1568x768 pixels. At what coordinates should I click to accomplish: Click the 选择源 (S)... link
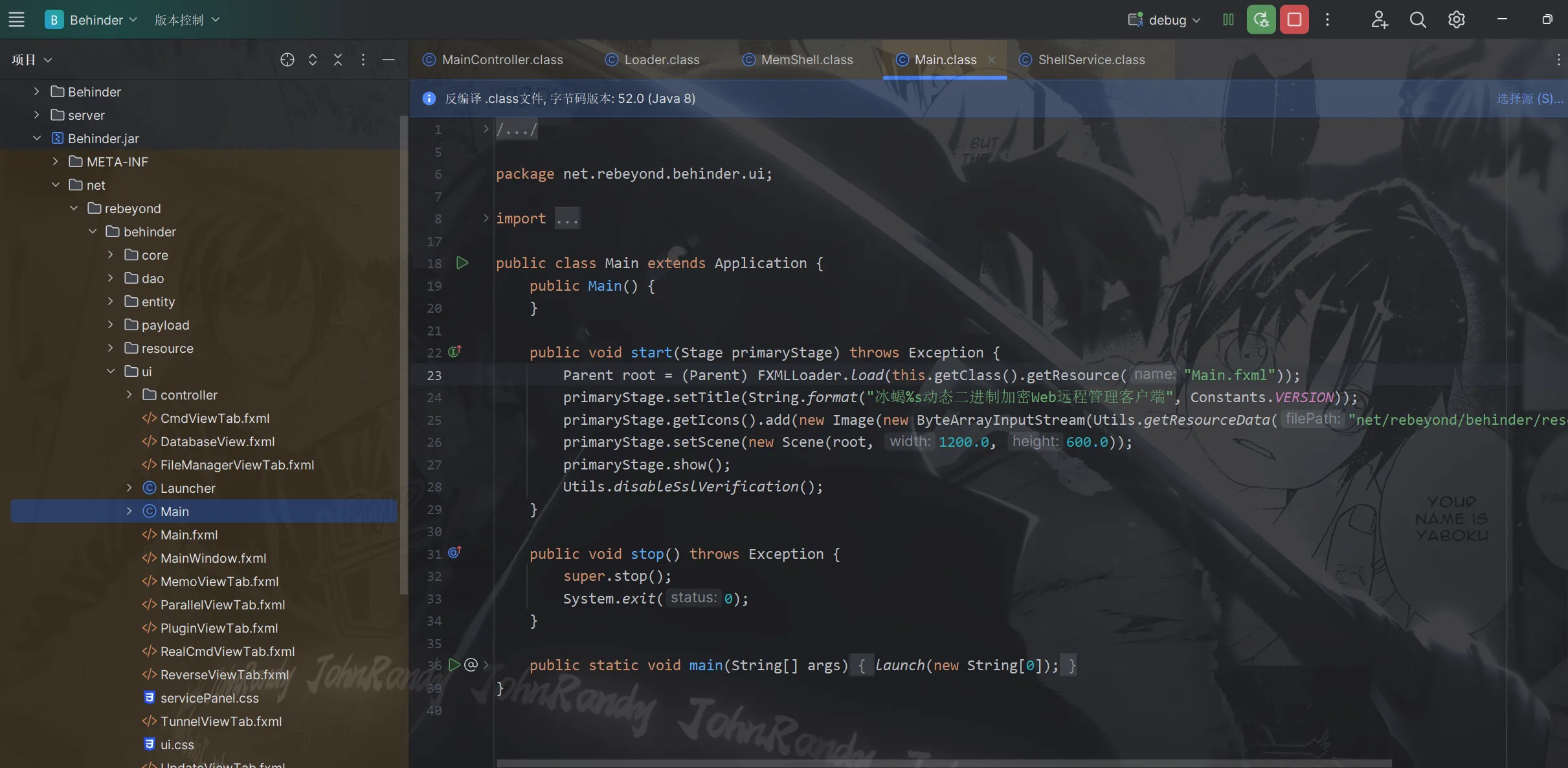pyautogui.click(x=1529, y=98)
